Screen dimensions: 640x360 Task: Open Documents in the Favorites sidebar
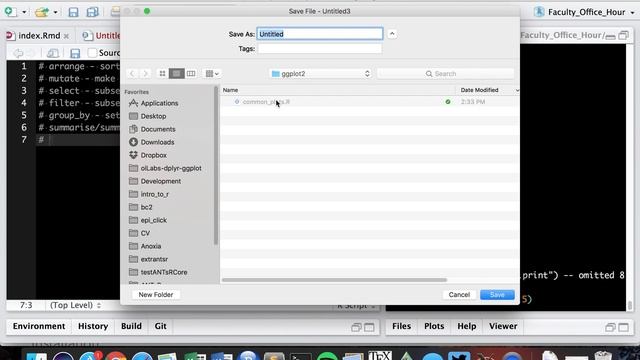point(158,129)
